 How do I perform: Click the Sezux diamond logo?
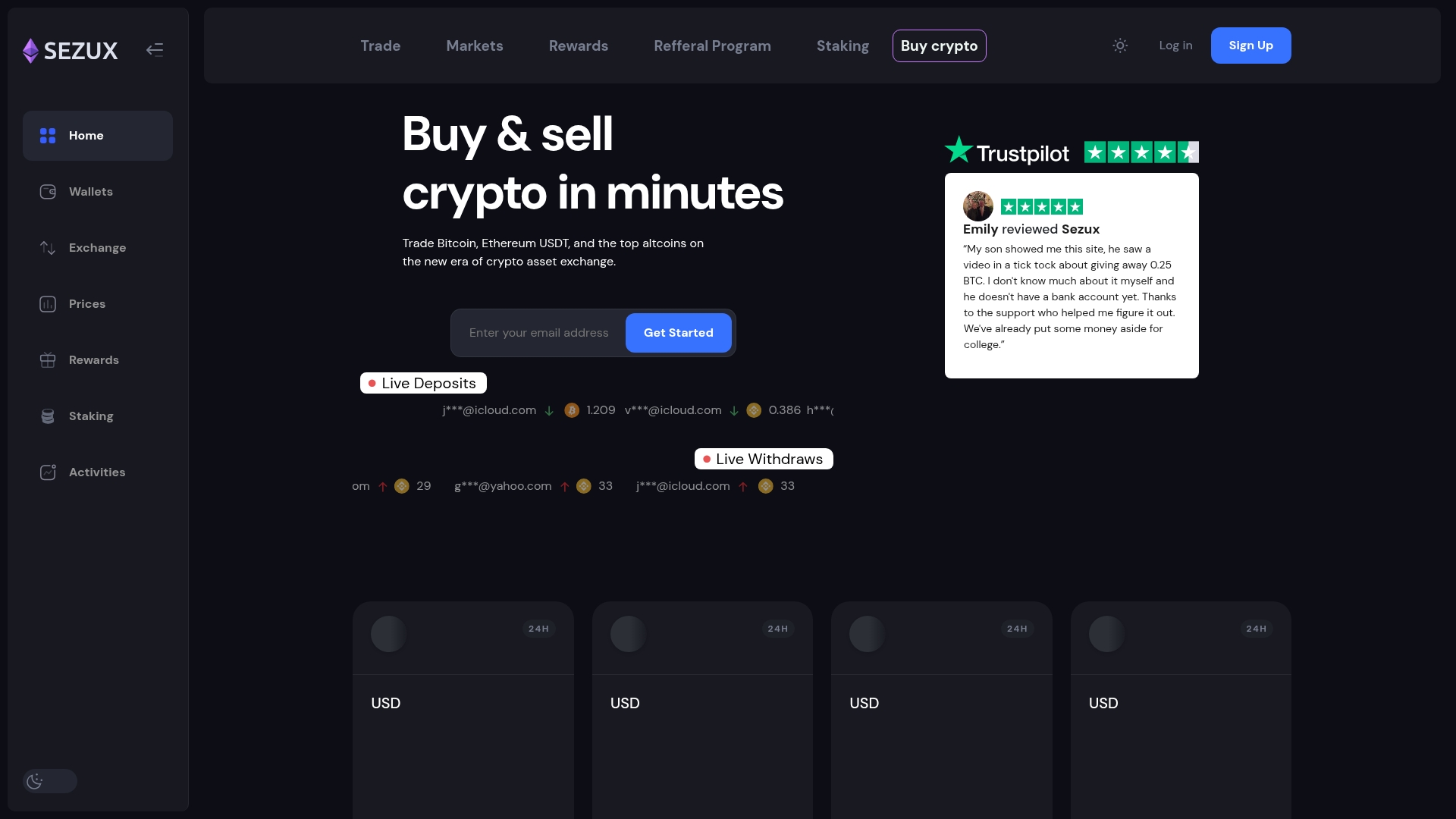[30, 51]
